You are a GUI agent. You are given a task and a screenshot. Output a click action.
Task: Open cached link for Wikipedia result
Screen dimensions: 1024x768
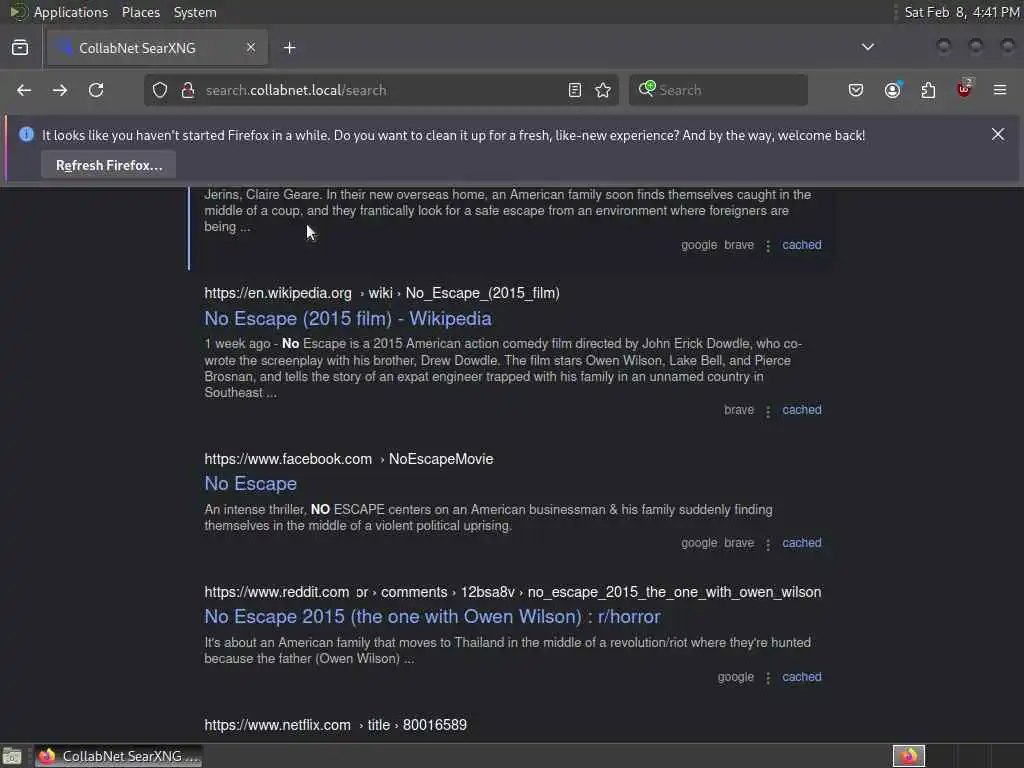point(802,410)
